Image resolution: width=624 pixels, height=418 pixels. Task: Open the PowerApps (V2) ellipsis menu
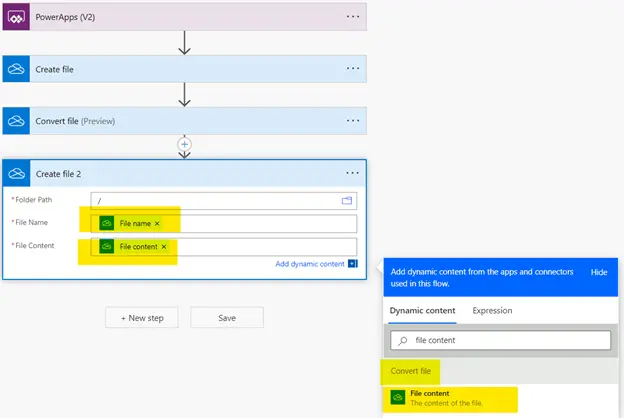(x=352, y=17)
